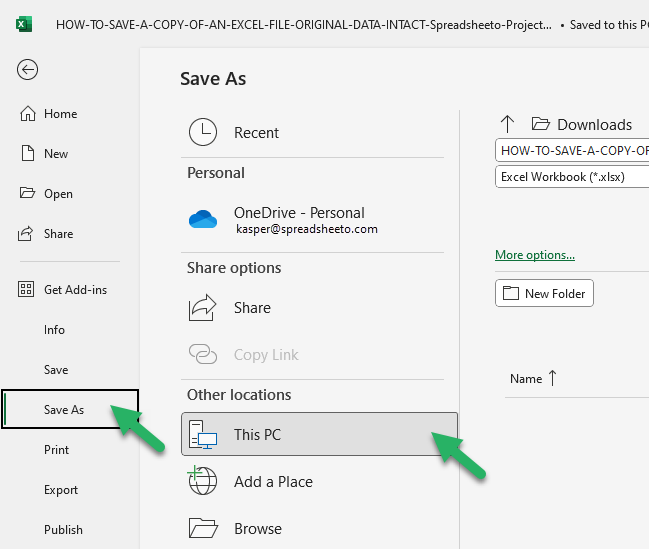Viewport: 649px width, 549px height.
Task: Choose This PC under Other locations
Action: pos(320,434)
